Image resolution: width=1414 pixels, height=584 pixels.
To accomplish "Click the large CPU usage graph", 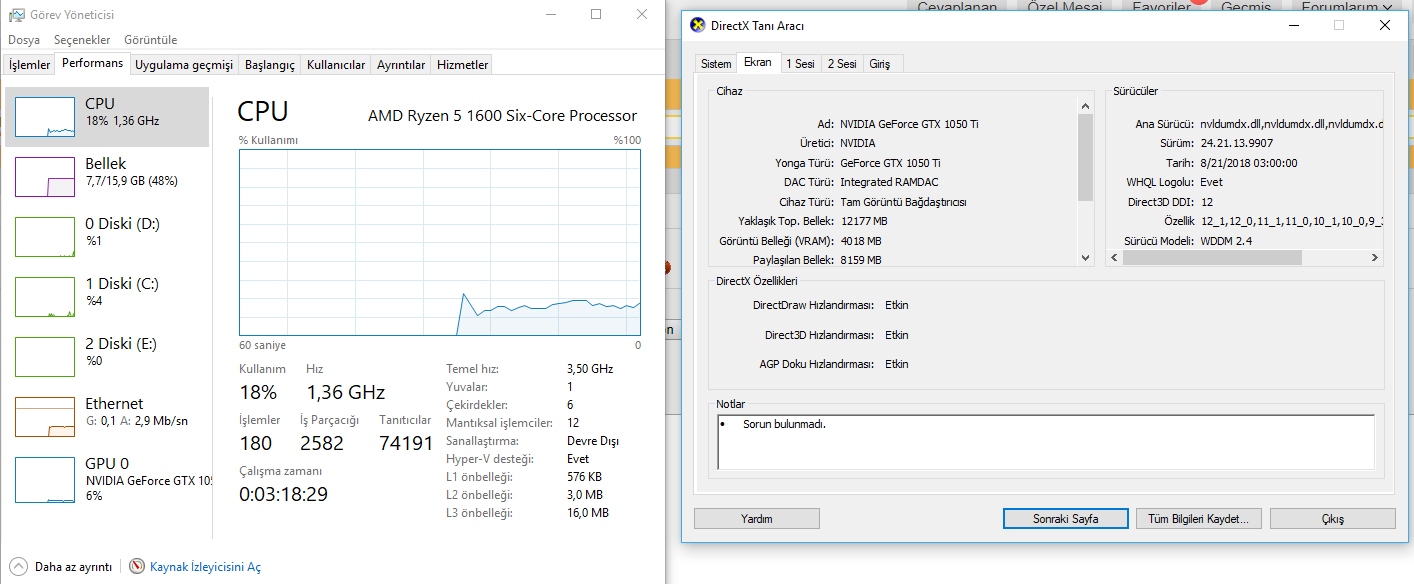I will pyautogui.click(x=440, y=242).
